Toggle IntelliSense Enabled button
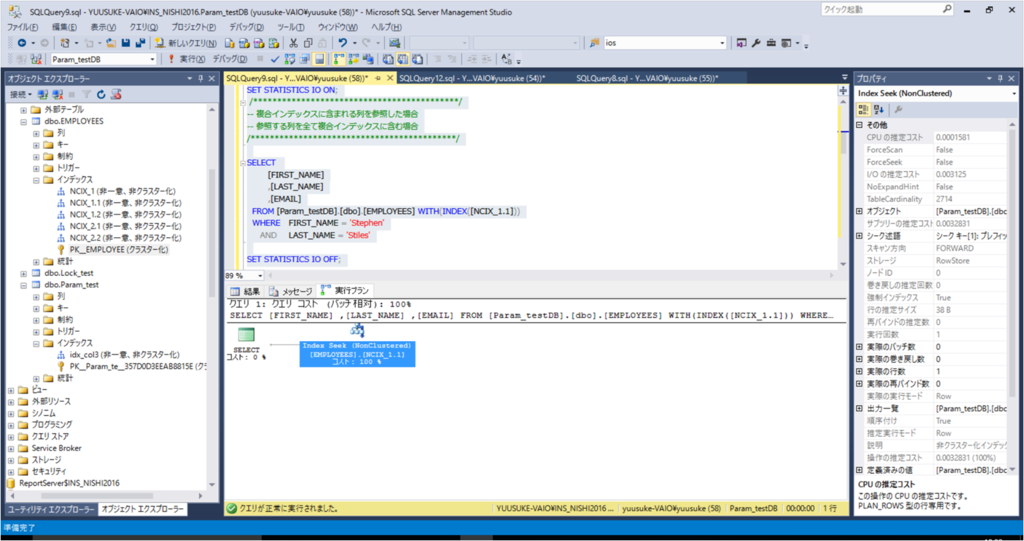Viewport: 1024px width, 541px height. point(319,59)
